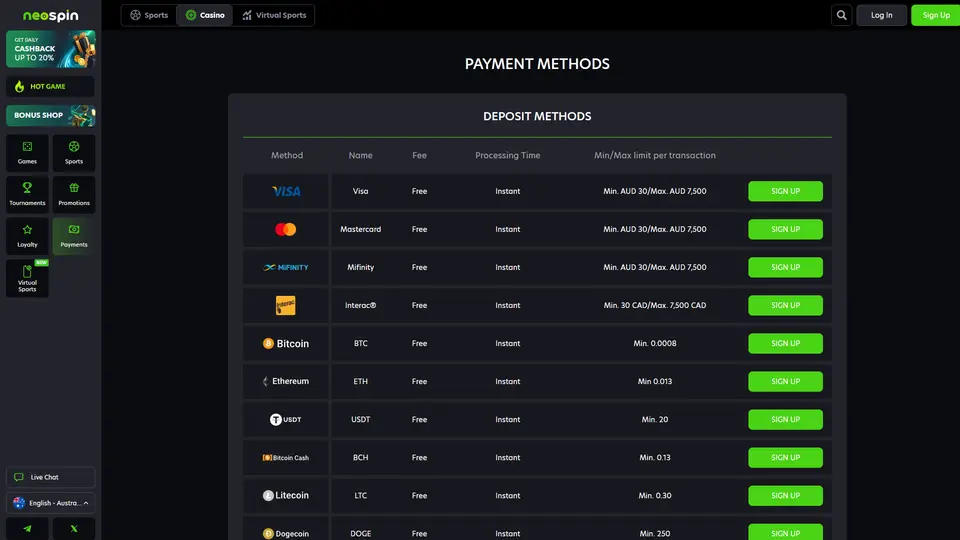The height and width of the screenshot is (540, 960).
Task: Open the X social icon
Action: (x=74, y=528)
